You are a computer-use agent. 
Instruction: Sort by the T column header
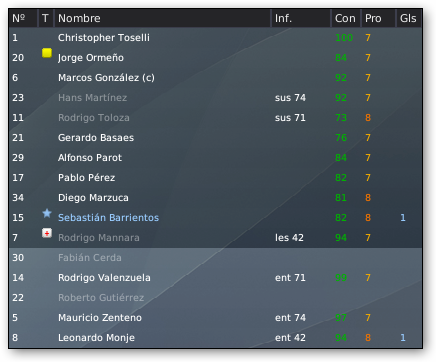[46, 18]
